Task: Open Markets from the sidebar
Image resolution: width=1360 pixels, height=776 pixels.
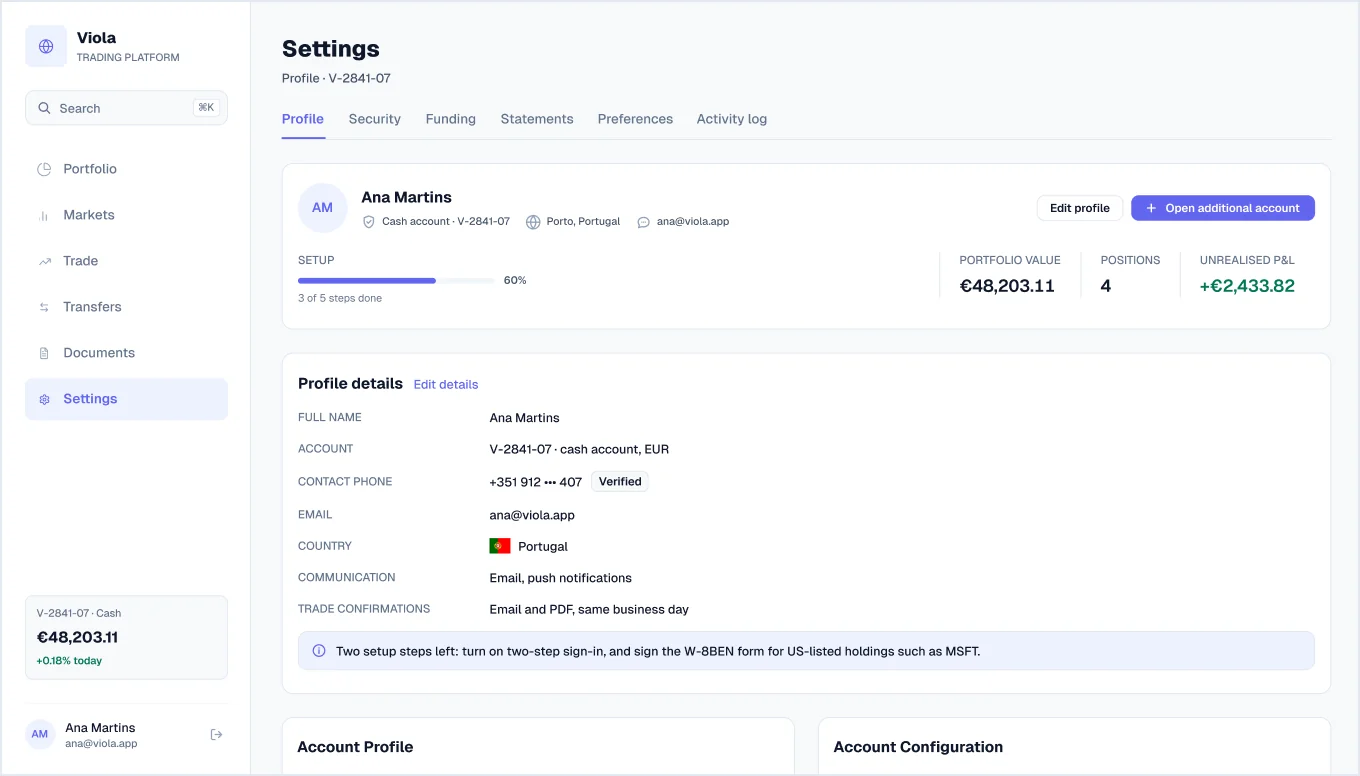Action: (x=126, y=215)
